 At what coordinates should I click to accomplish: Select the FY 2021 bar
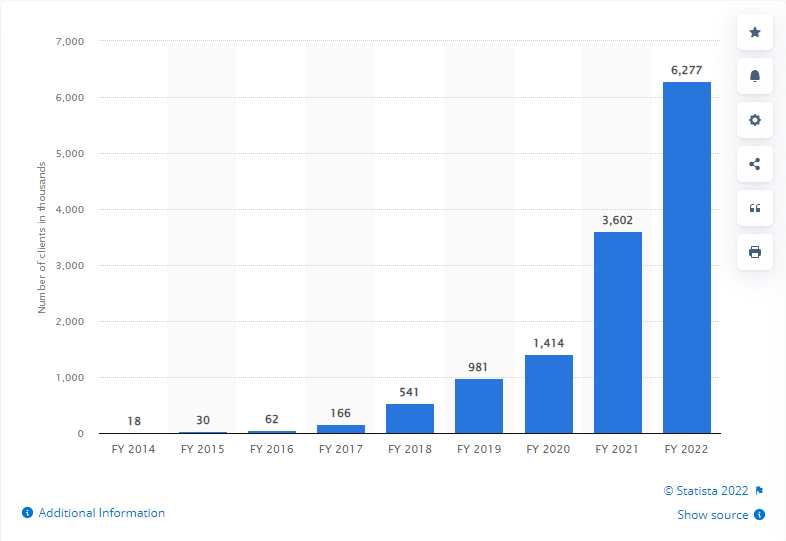[618, 332]
